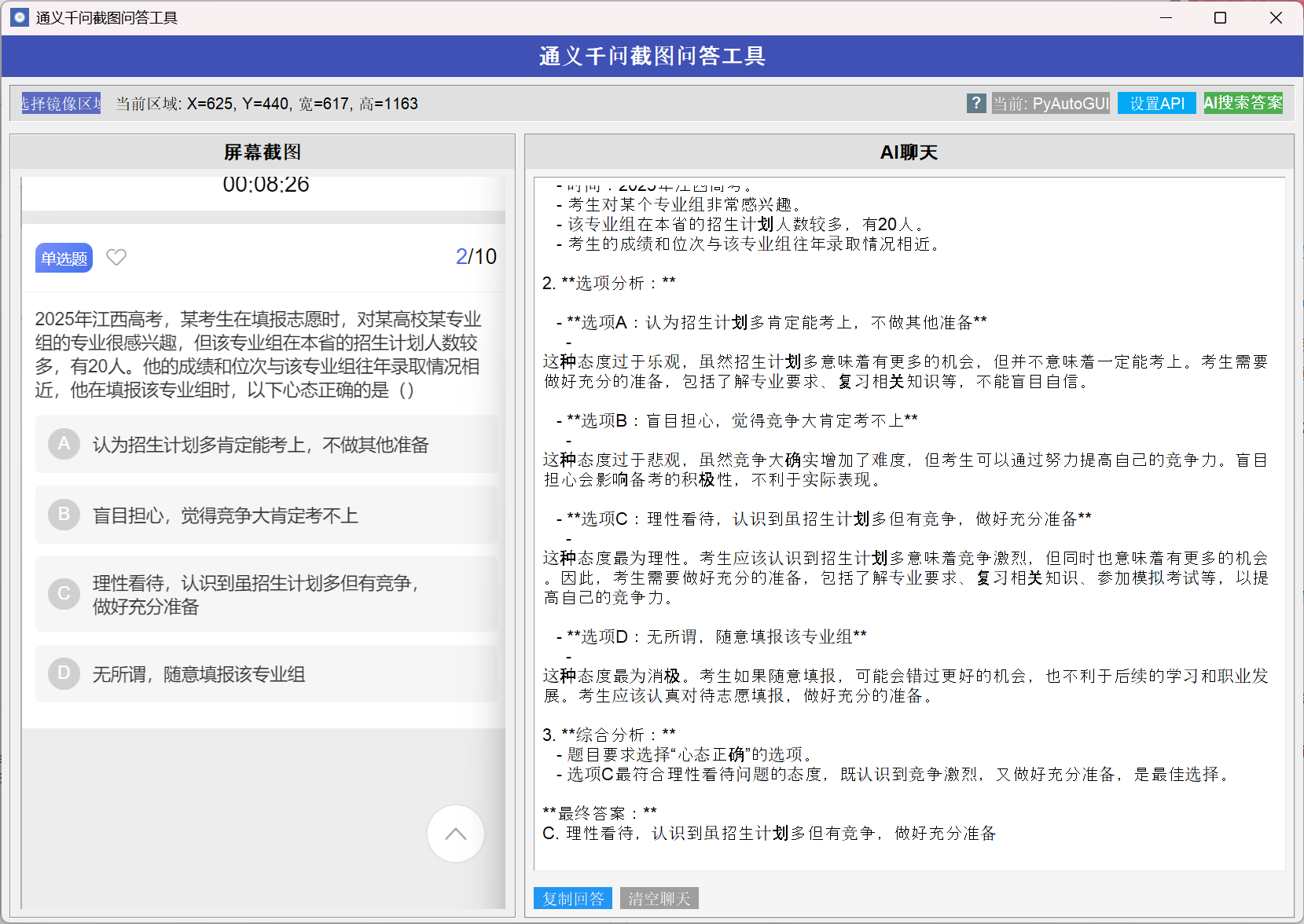
Task: Click the final answer line in chat
Action: (769, 833)
